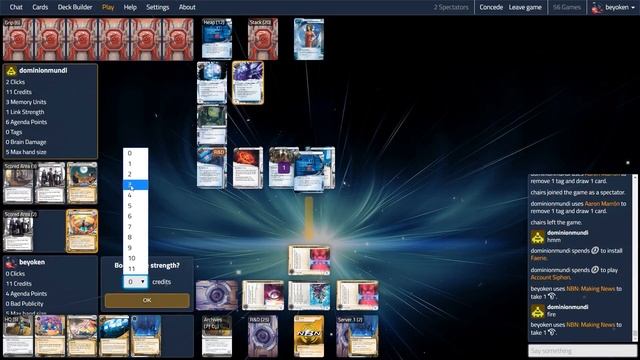Click gold-bordered card in corp scored area
This screenshot has width=640, height=360.
(x=82, y=231)
